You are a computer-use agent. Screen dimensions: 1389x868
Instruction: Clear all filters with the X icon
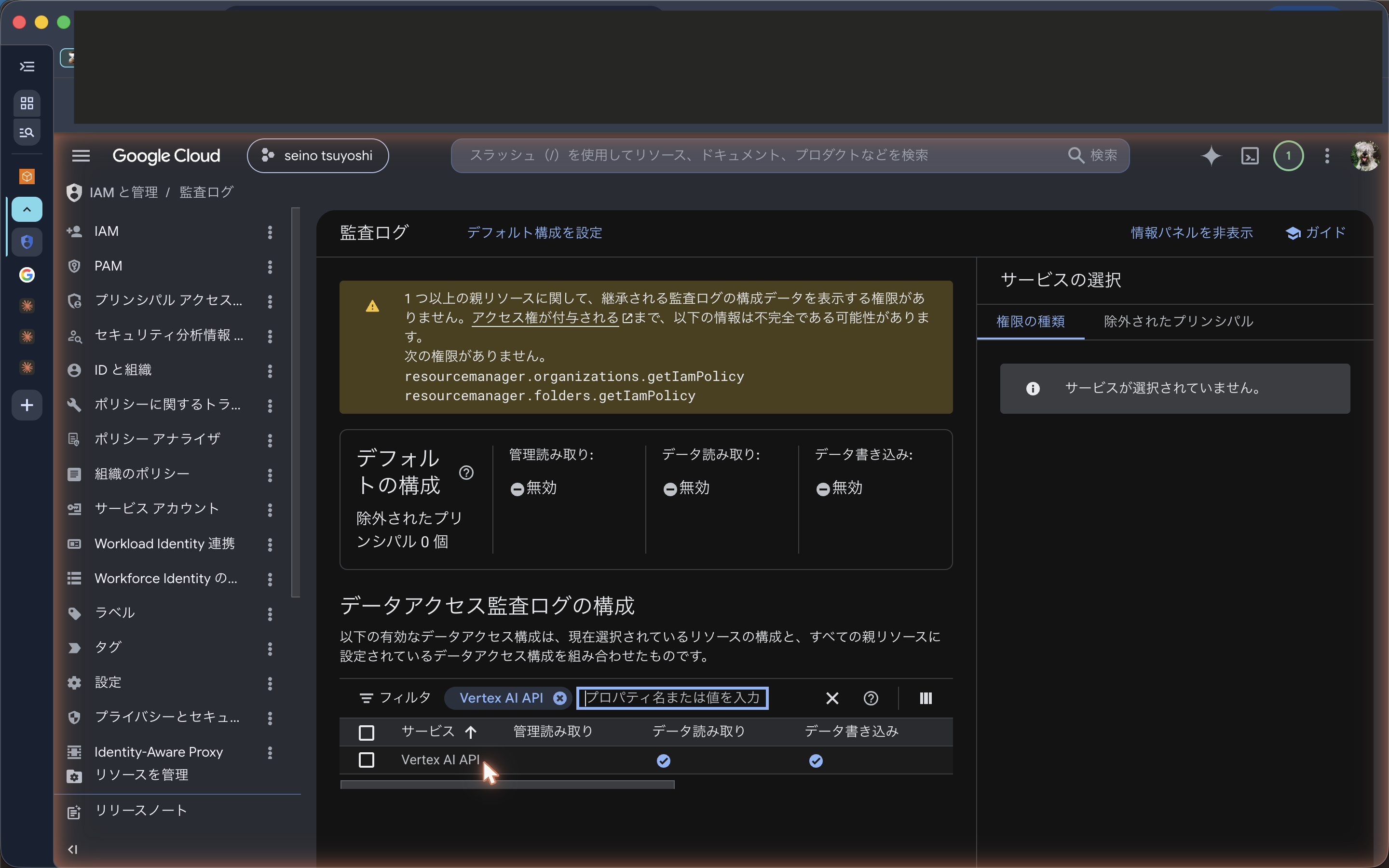coord(832,698)
